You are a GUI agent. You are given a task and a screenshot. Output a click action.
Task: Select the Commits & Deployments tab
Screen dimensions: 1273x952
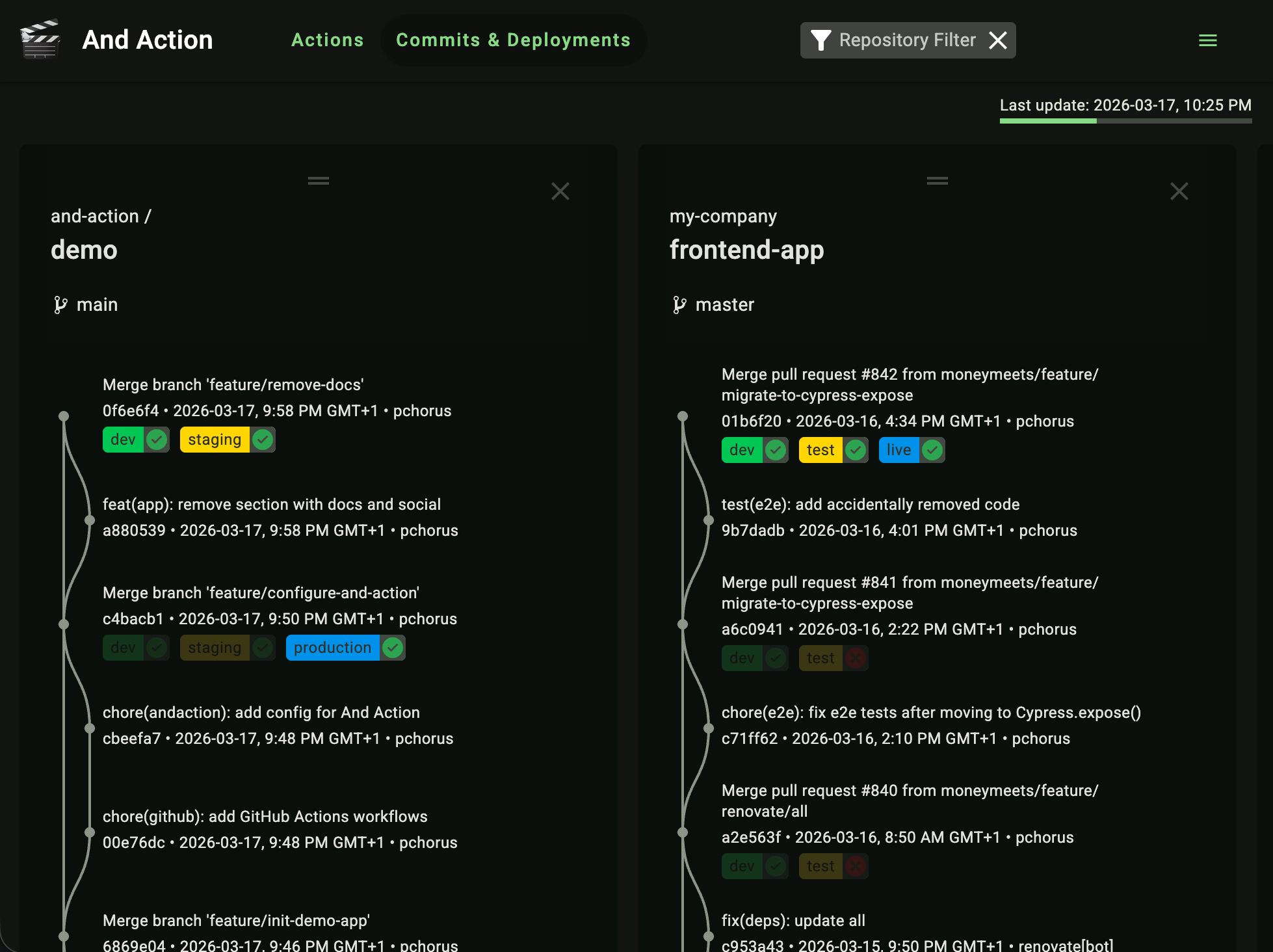coord(514,40)
